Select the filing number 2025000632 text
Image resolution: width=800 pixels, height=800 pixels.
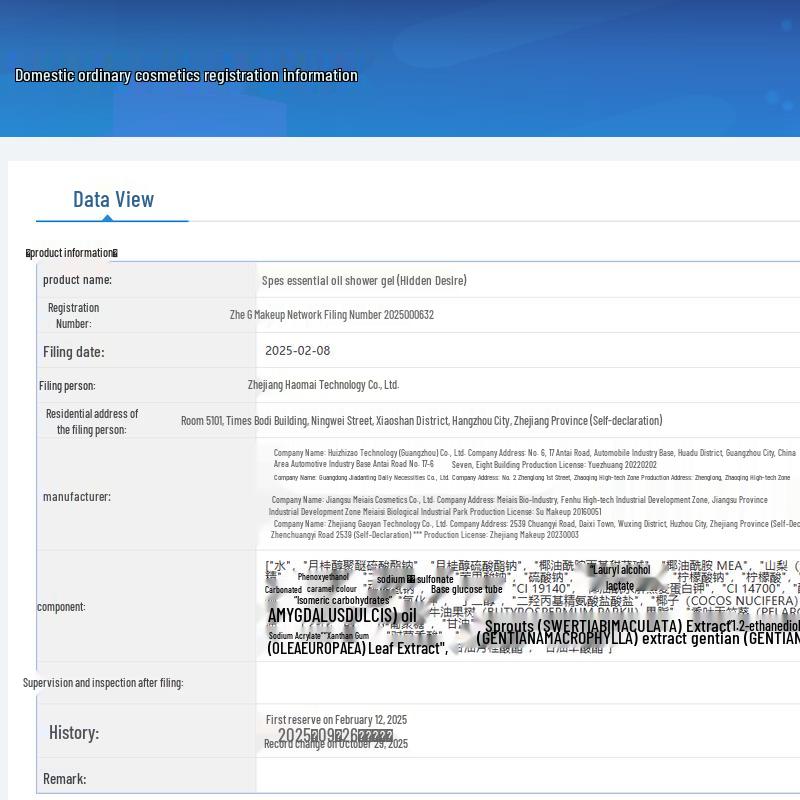(x=332, y=315)
